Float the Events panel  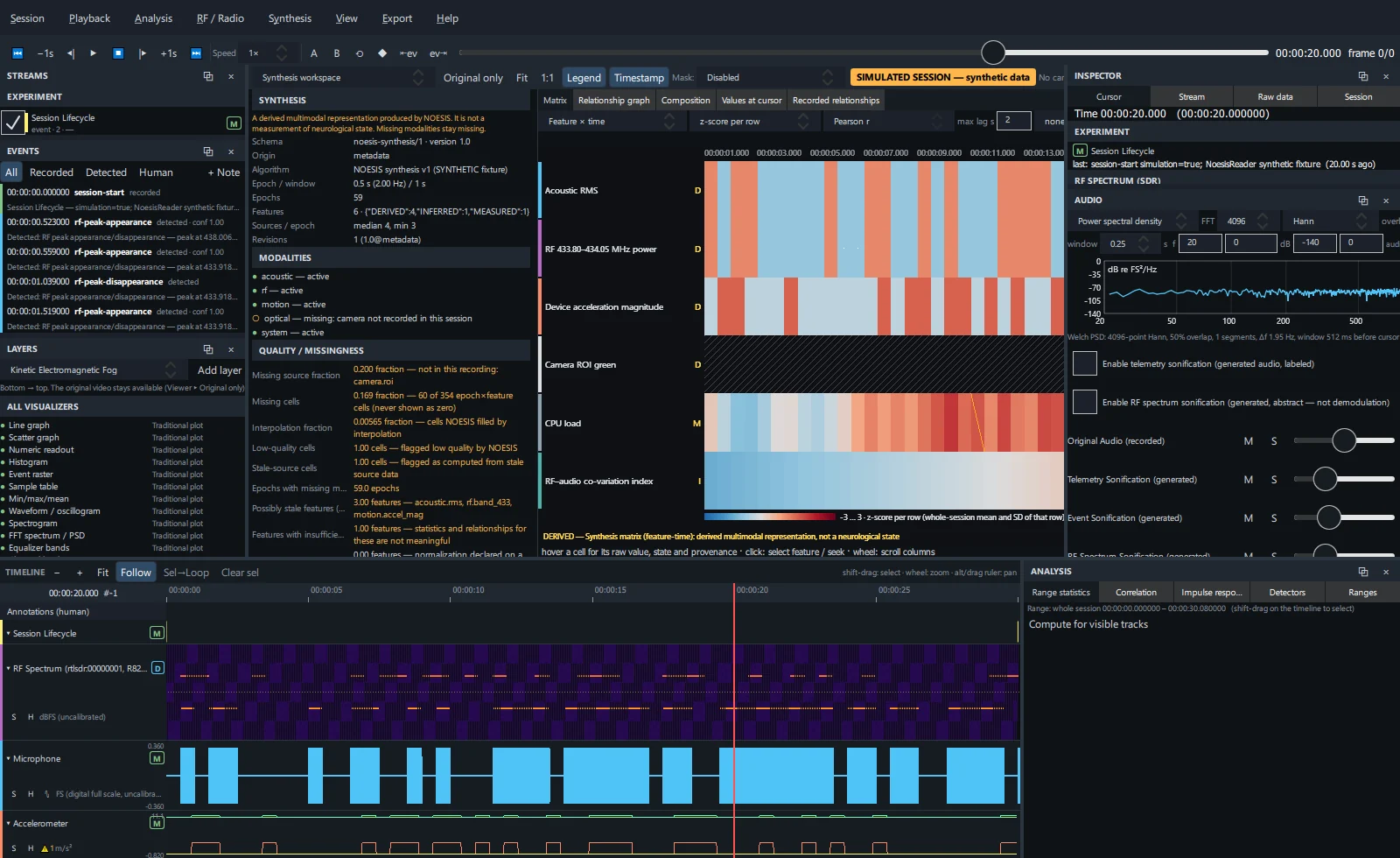[x=208, y=151]
